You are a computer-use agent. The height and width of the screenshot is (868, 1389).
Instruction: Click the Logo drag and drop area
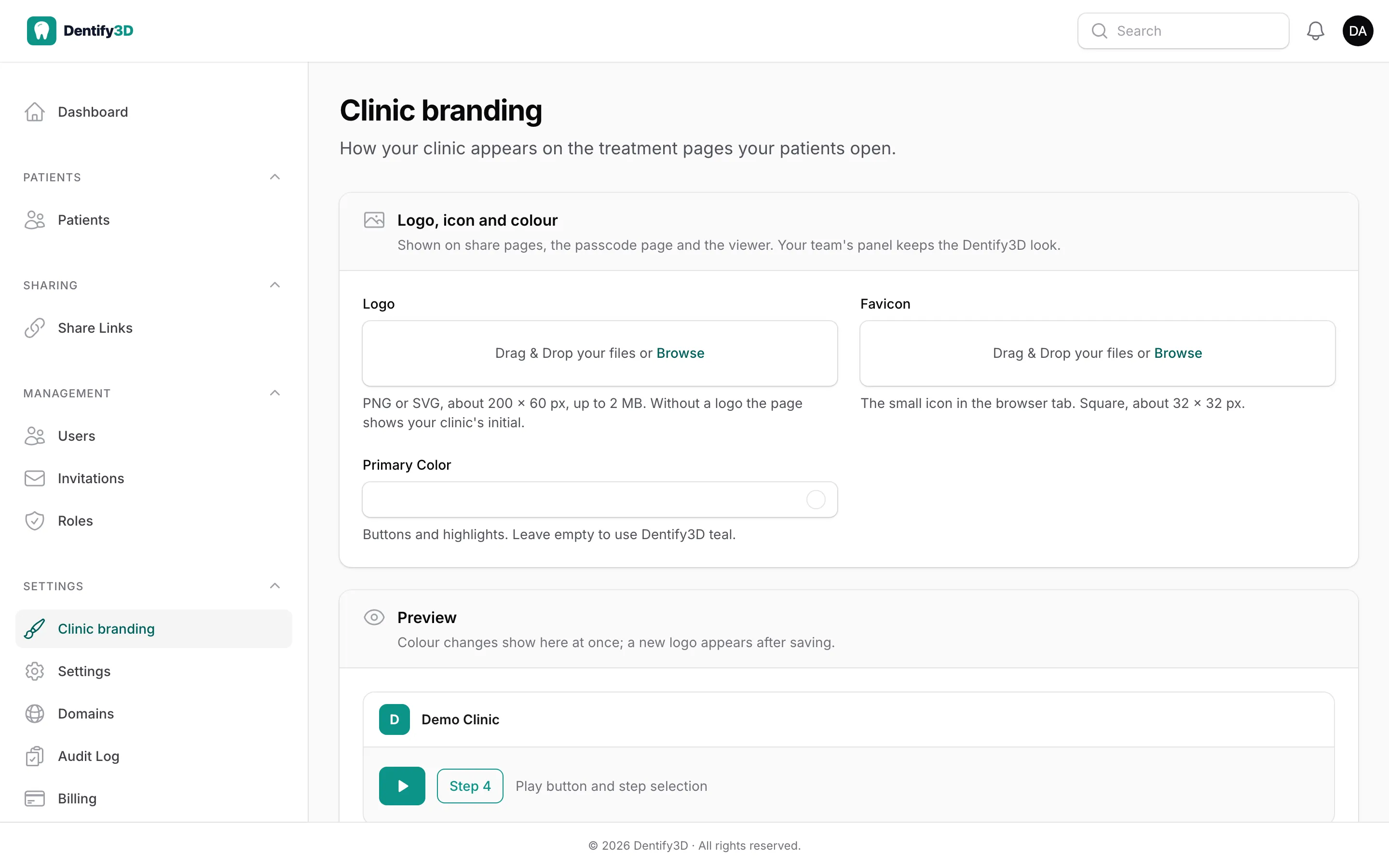point(599,353)
